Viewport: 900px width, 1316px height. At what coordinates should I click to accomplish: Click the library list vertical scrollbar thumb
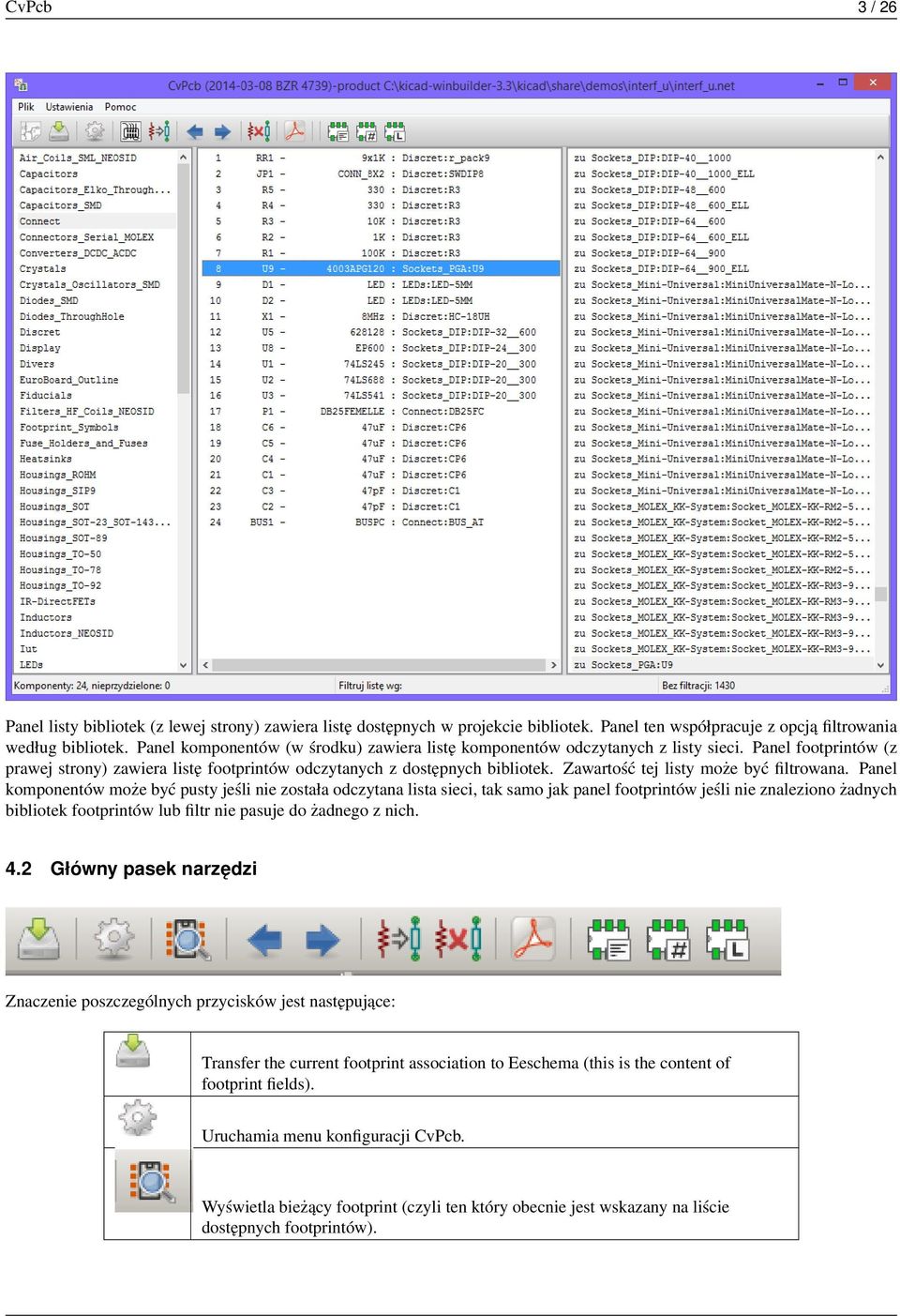point(183,280)
